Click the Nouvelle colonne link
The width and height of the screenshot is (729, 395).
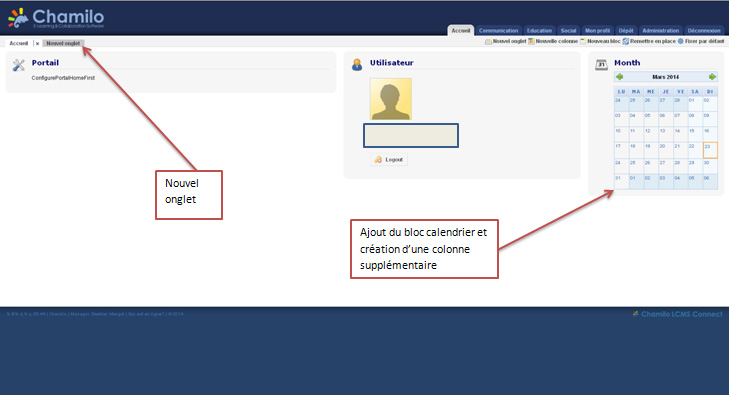click(557, 41)
